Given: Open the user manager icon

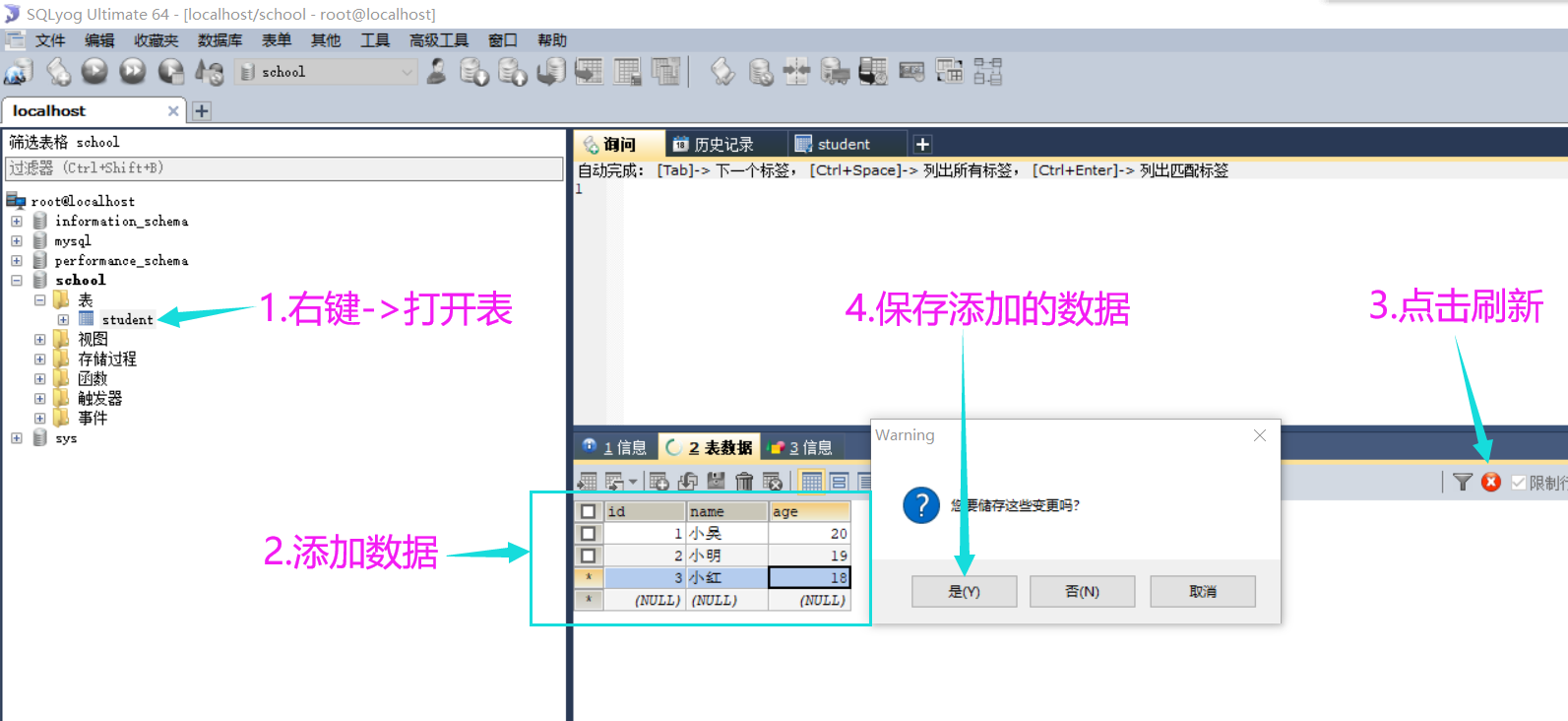Looking at the screenshot, I should point(437,72).
